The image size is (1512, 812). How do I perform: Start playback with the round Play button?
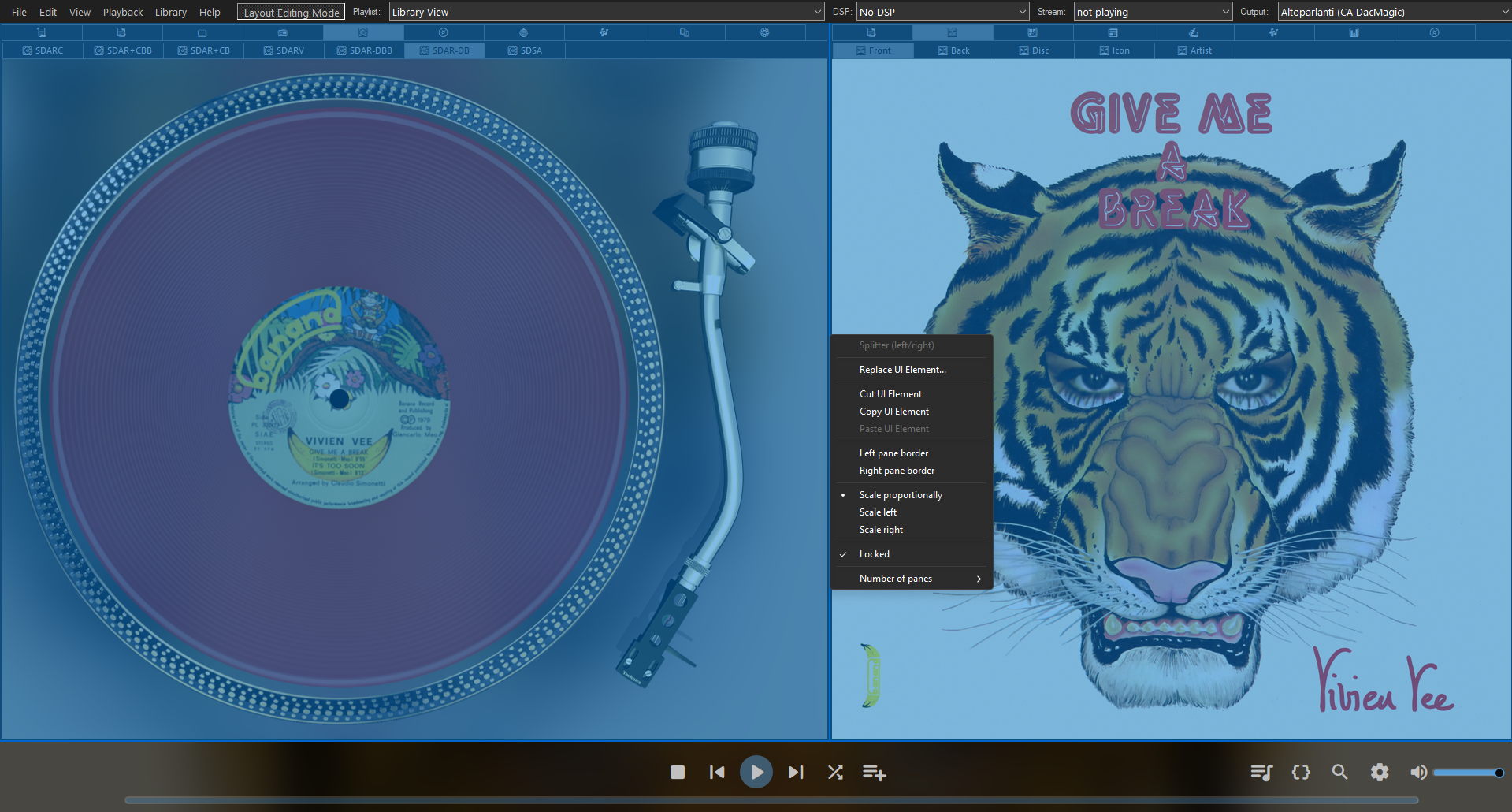[756, 772]
